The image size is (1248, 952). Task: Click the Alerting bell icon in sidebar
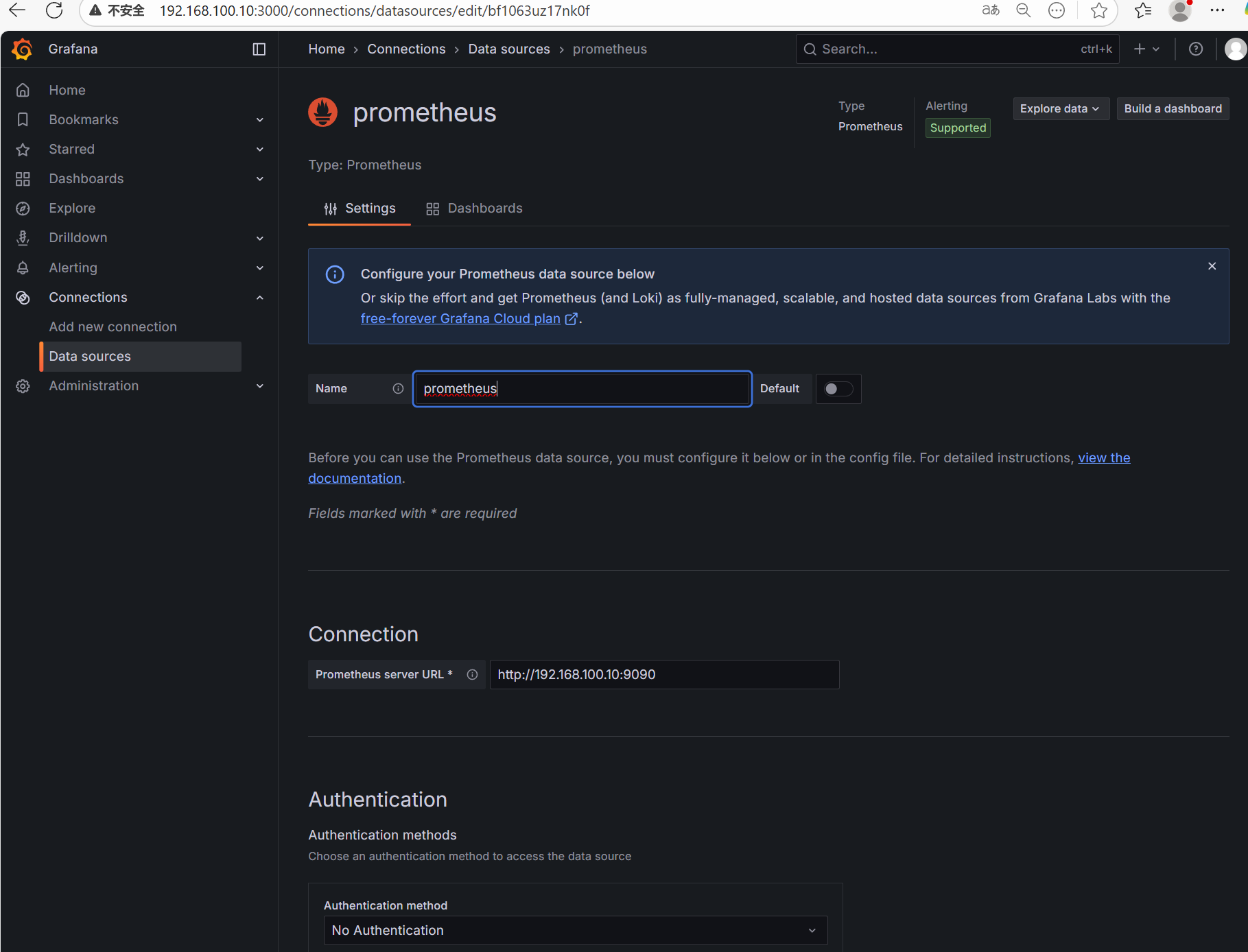[x=23, y=267]
